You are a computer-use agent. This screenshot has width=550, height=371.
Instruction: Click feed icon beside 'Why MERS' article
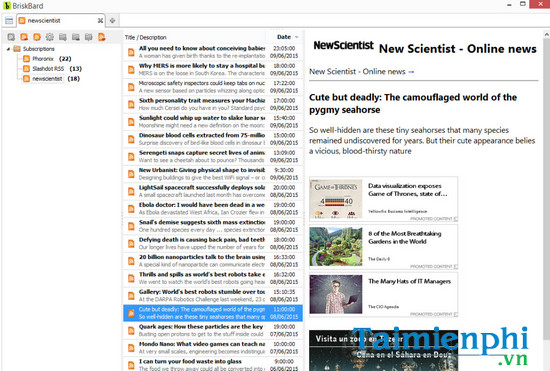point(131,69)
